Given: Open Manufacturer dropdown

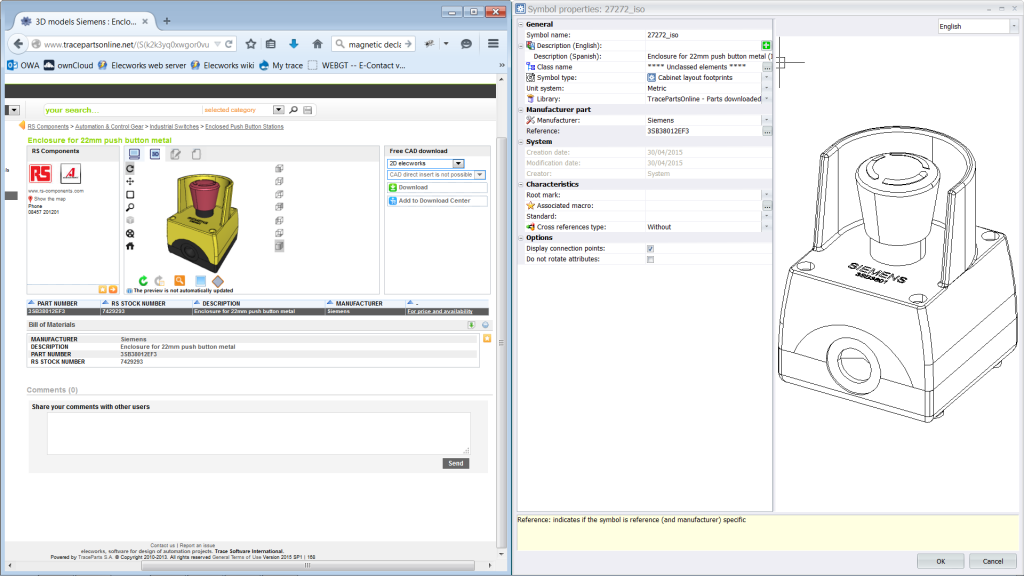Looking at the screenshot, I should point(767,120).
